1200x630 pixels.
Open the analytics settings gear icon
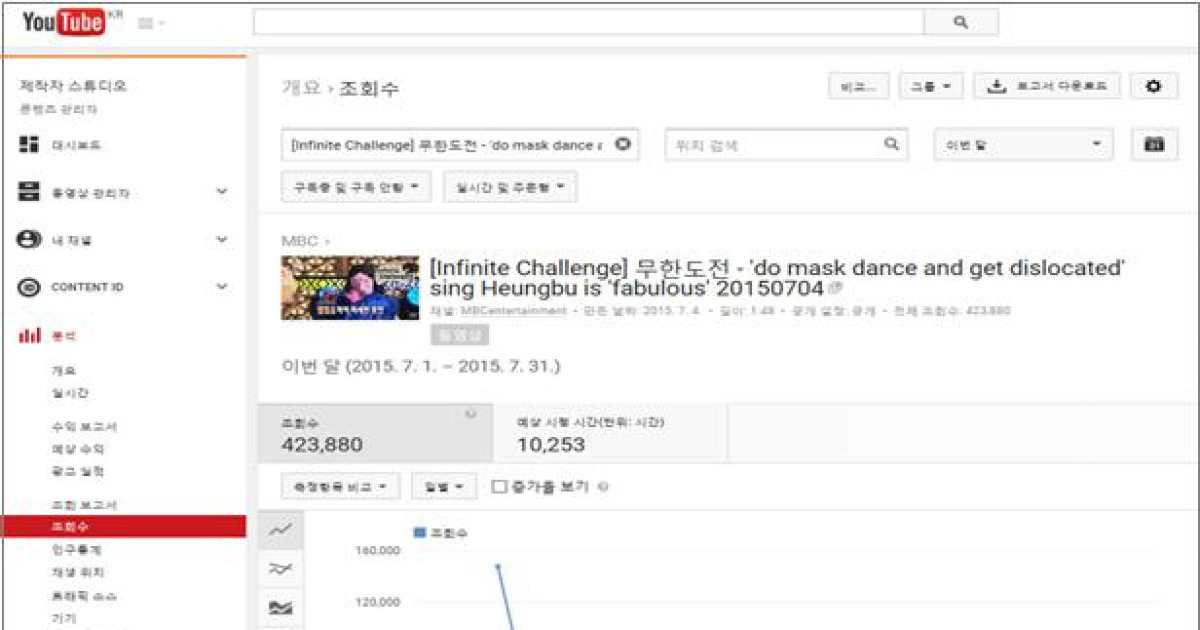pyautogui.click(x=1153, y=86)
